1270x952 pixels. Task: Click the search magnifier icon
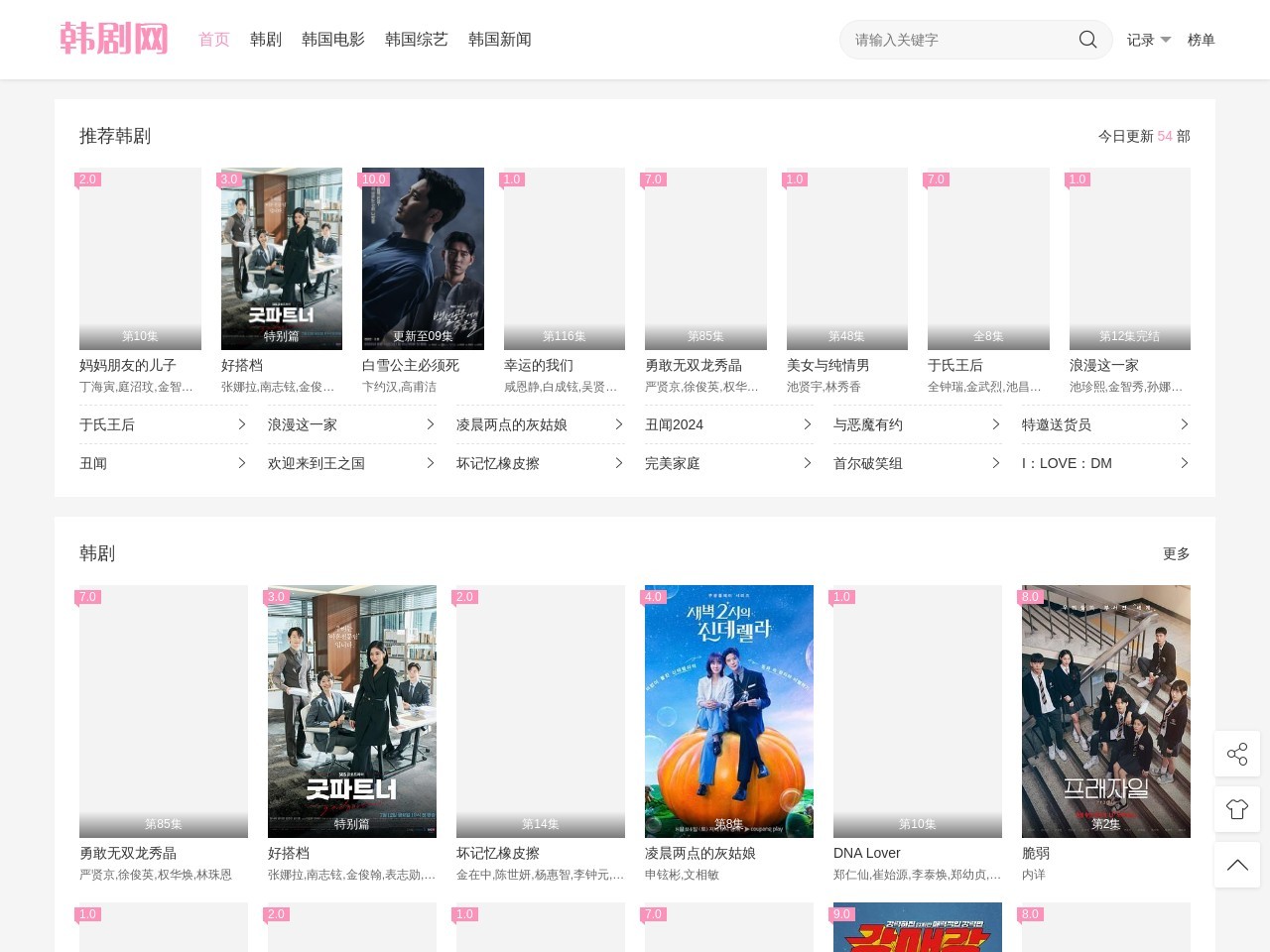point(1087,40)
